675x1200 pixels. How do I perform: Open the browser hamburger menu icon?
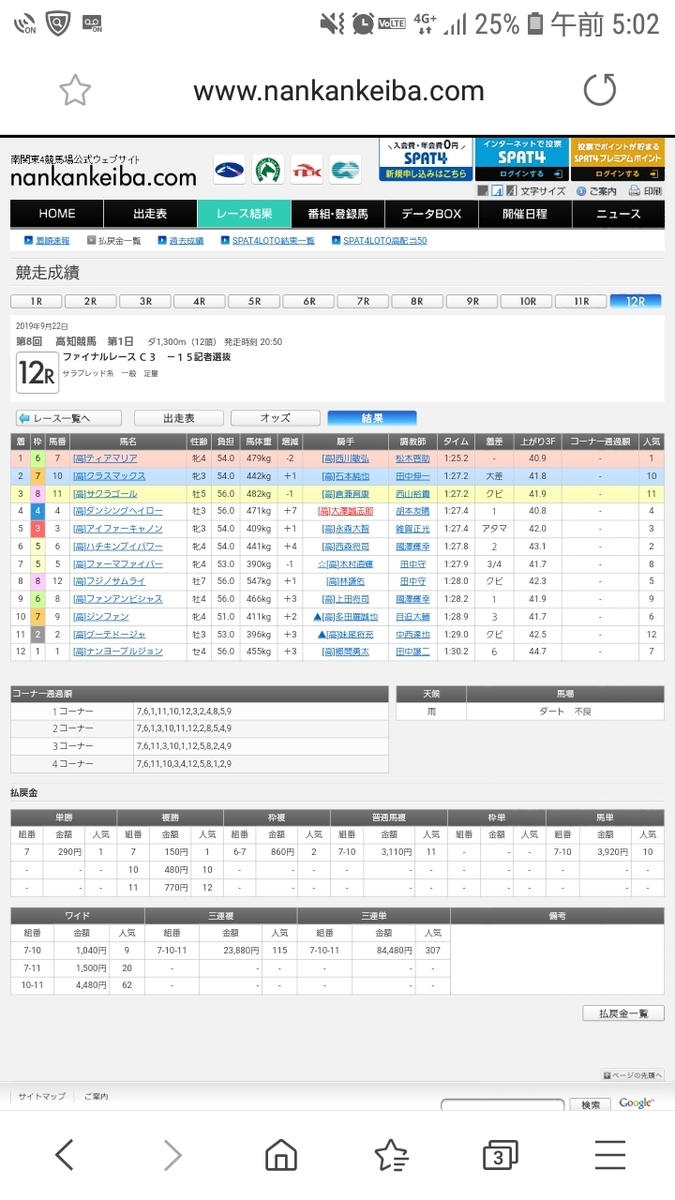pos(610,1156)
